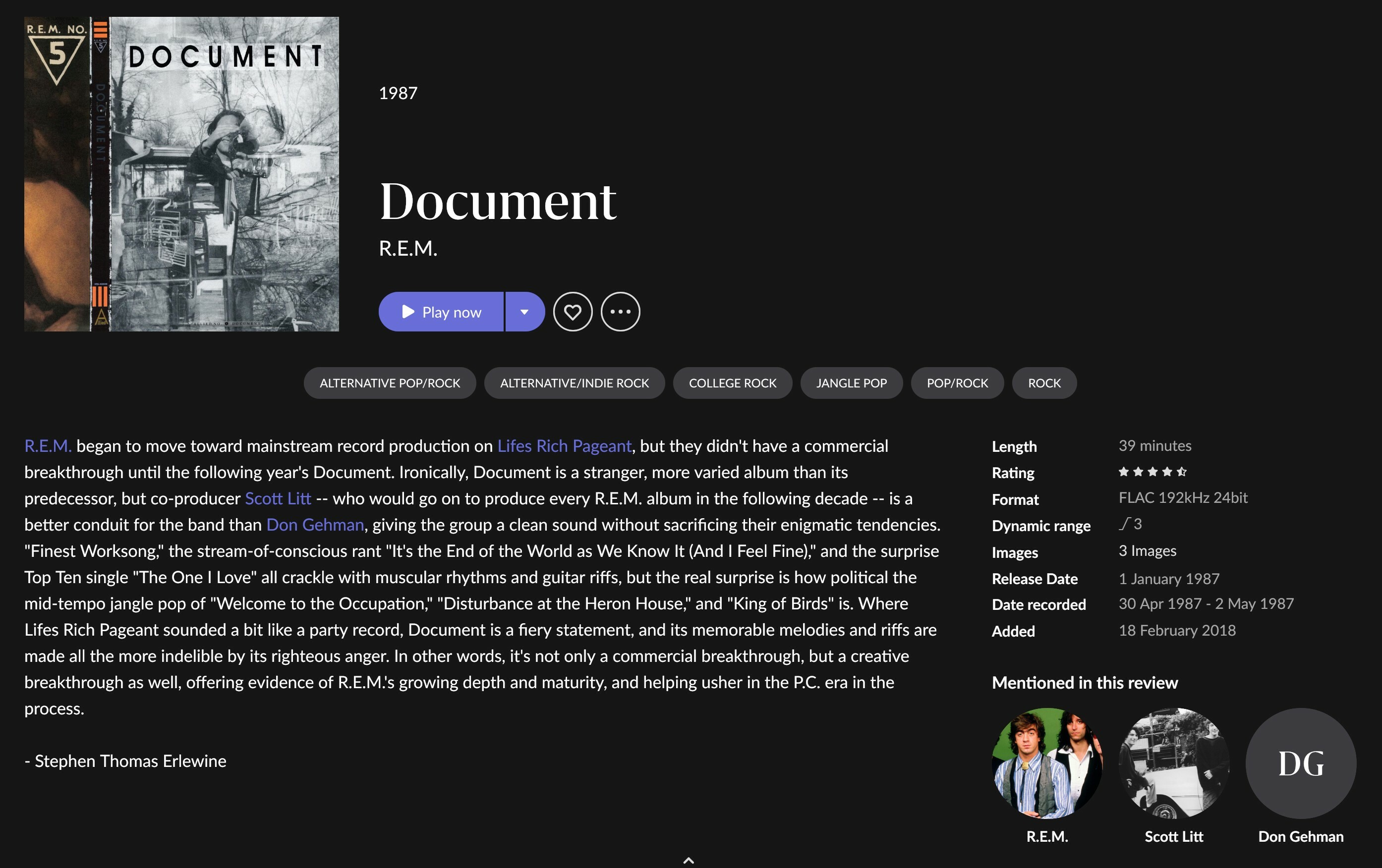Expand the Play now dropdown arrow
This screenshot has width=1382, height=868.
point(524,312)
